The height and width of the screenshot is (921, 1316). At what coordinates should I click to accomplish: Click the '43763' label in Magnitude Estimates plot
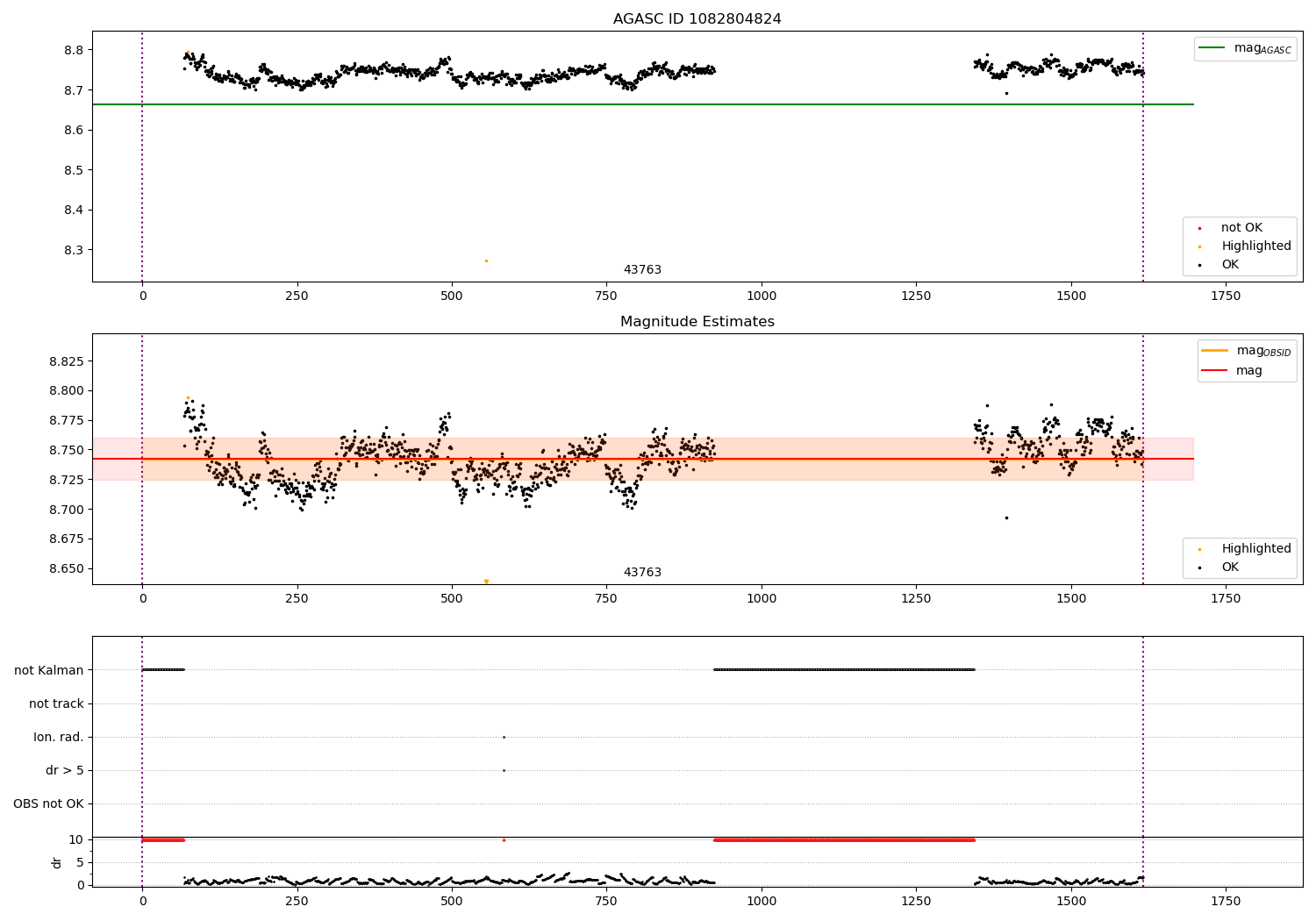tap(642, 572)
